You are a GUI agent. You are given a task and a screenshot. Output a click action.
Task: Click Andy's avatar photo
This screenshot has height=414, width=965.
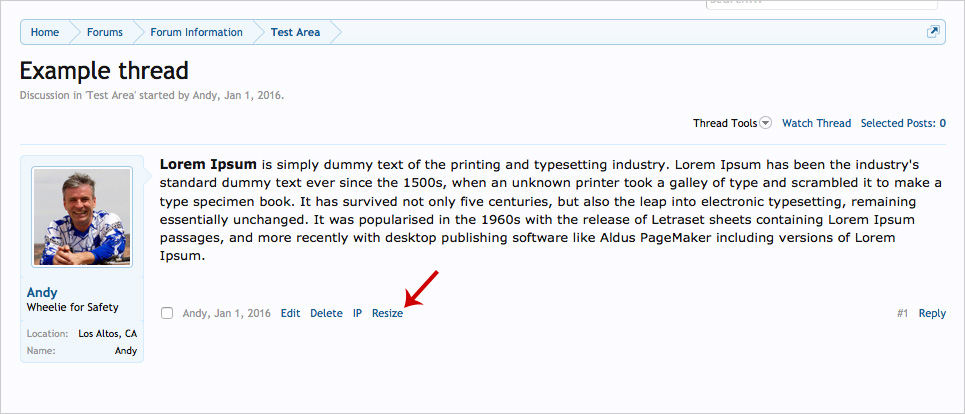82,217
